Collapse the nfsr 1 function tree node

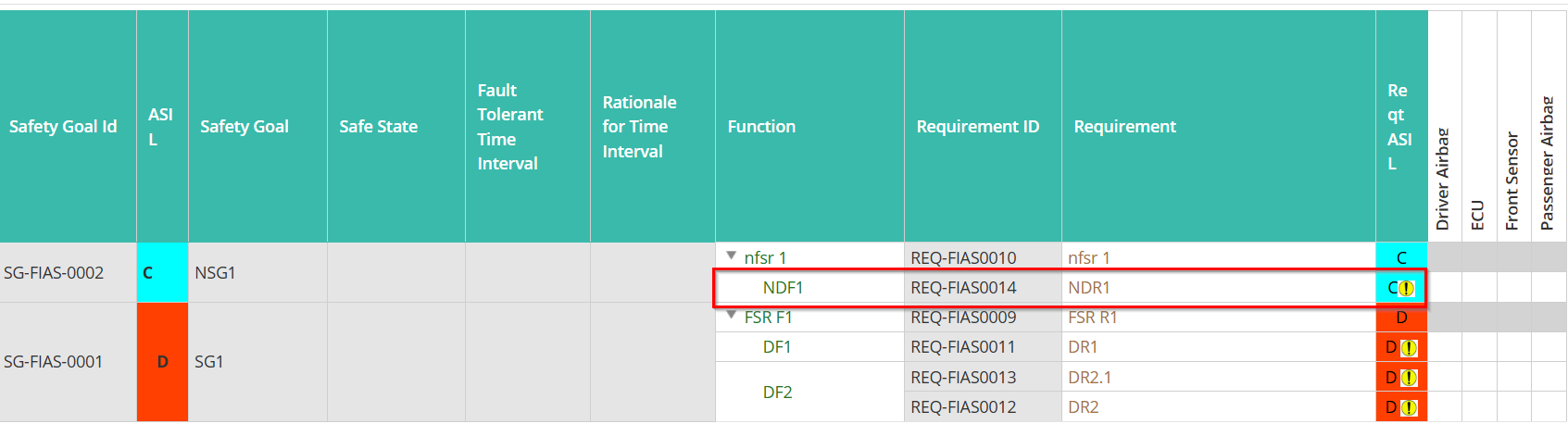732,256
